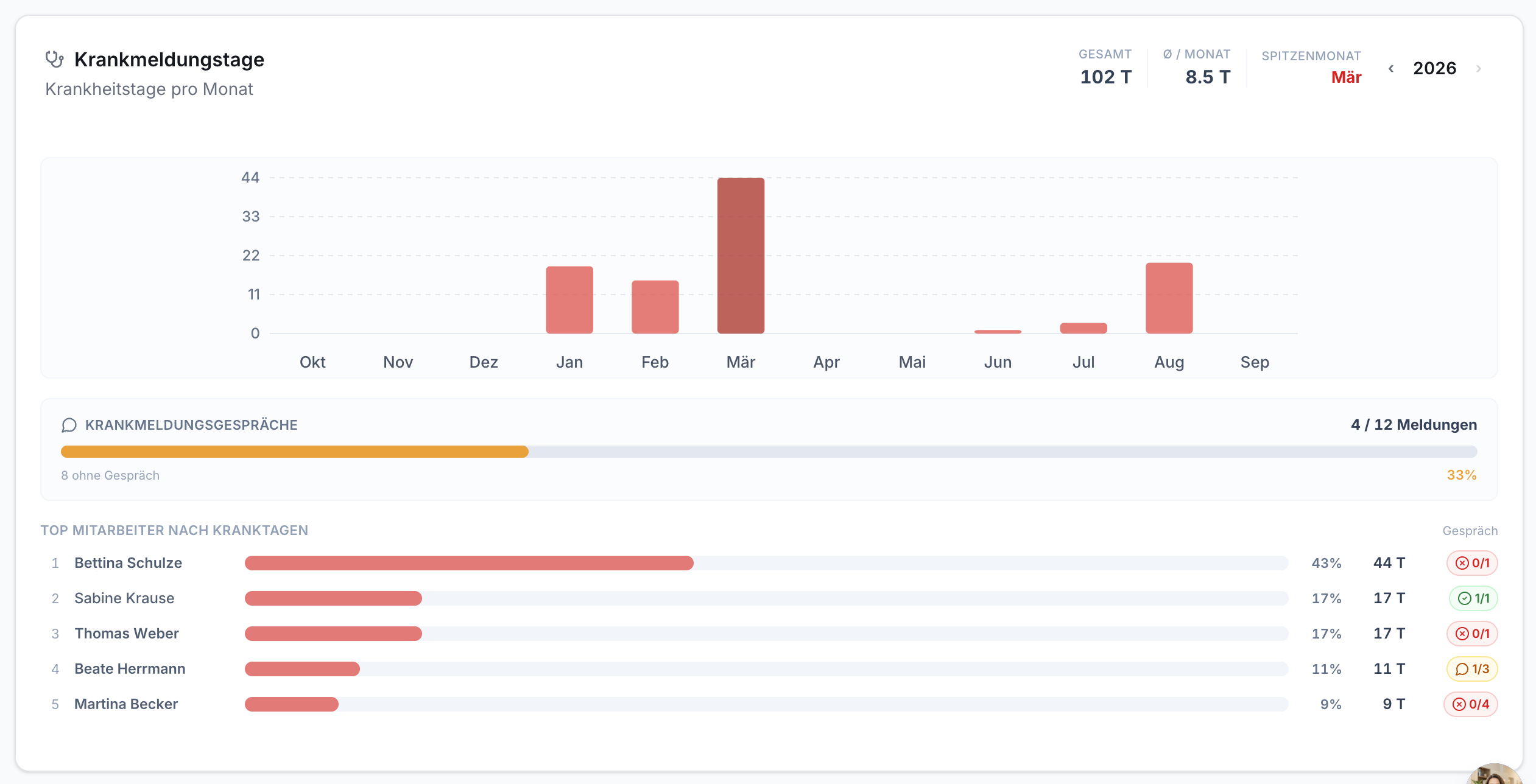
Task: Click the 4 / 12 Meldungen text
Action: (1414, 425)
